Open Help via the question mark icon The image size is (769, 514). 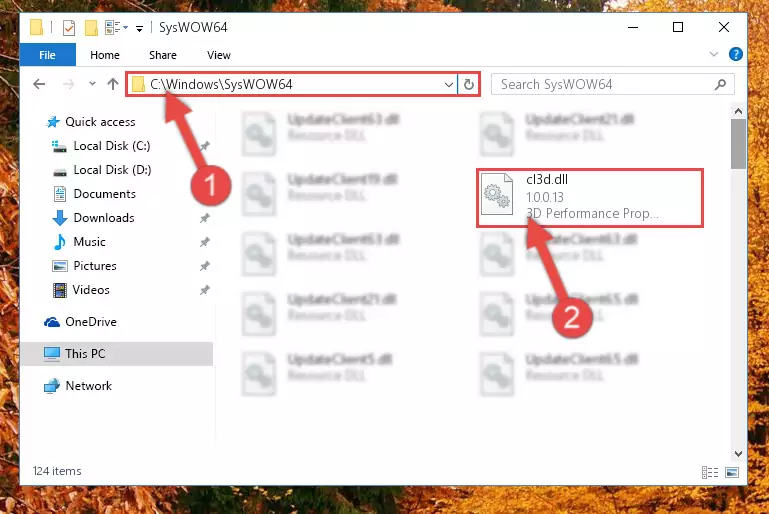click(736, 54)
